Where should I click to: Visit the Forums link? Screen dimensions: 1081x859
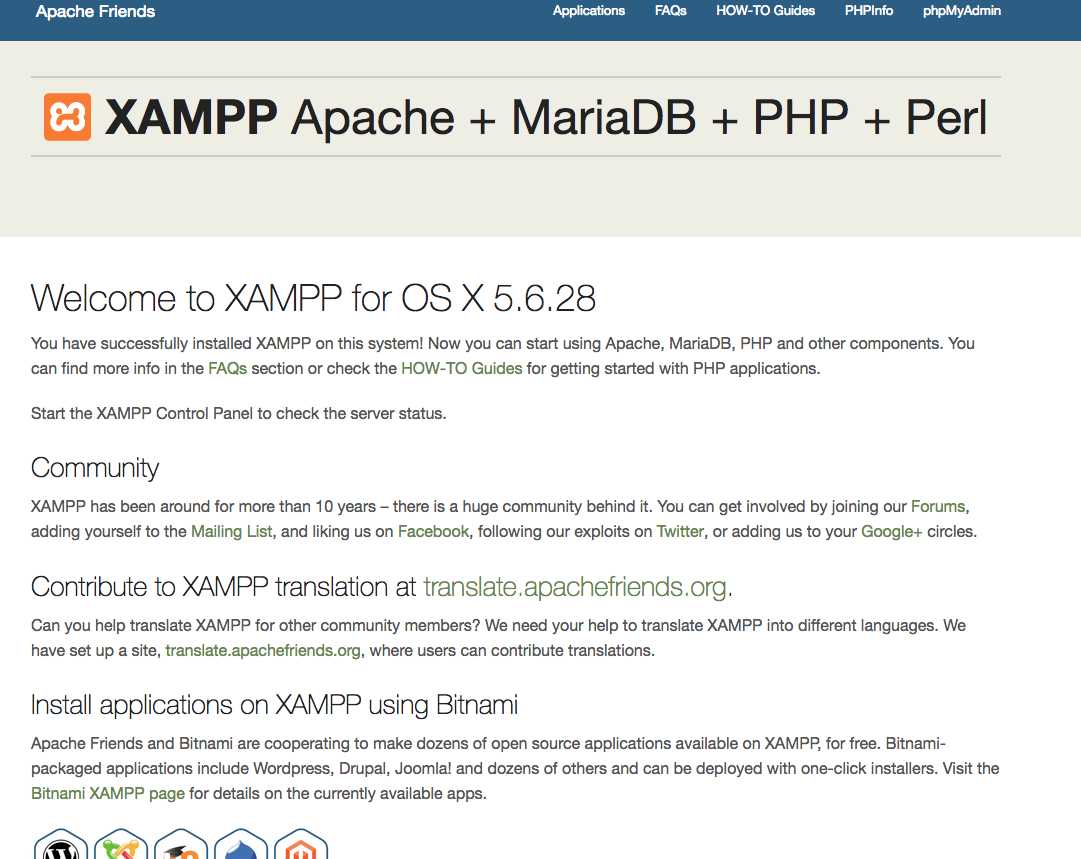coord(938,506)
